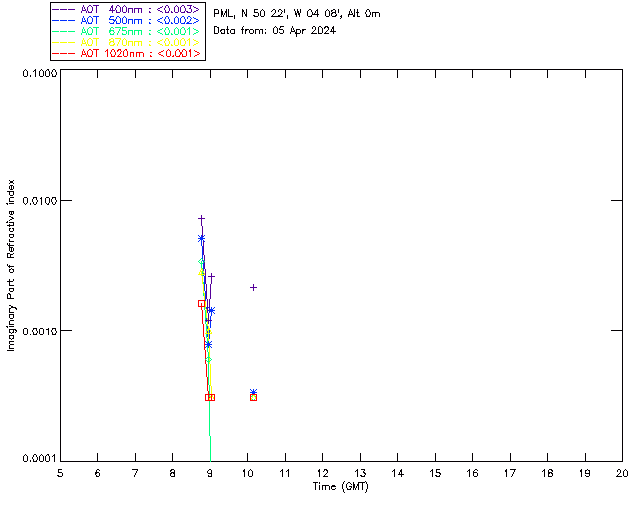Click the x-axis tick label 15
This screenshot has height=512, width=640.
(x=435, y=473)
